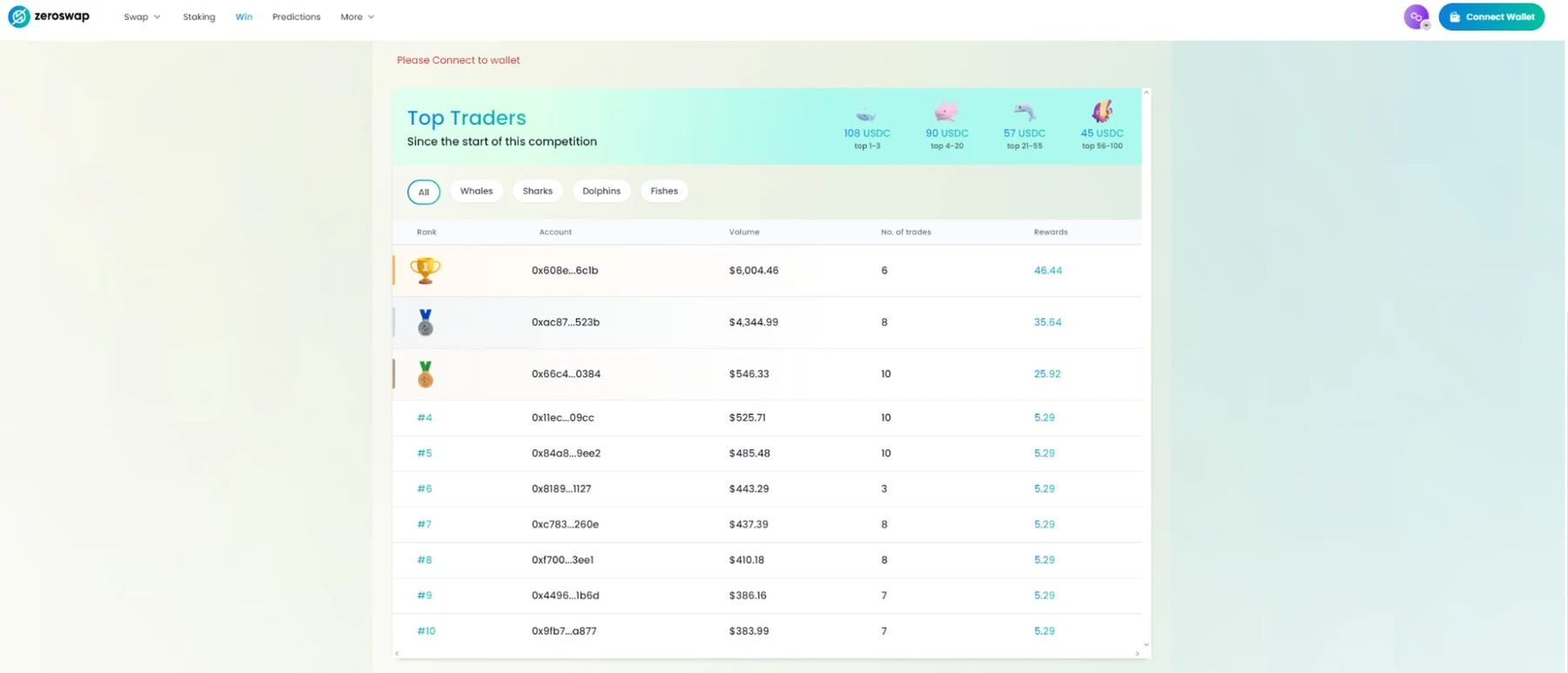Viewport: 1568px width, 673px height.
Task: Click rank #10 label
Action: click(x=426, y=631)
